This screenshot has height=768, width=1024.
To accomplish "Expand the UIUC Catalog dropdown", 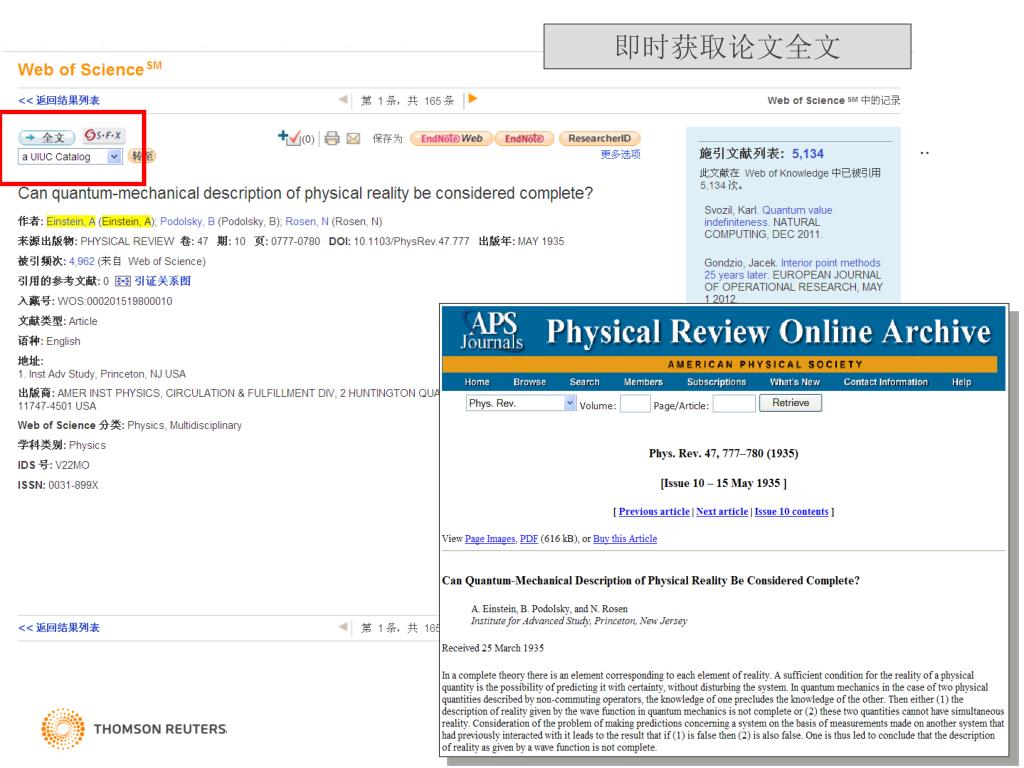I will (x=114, y=157).
